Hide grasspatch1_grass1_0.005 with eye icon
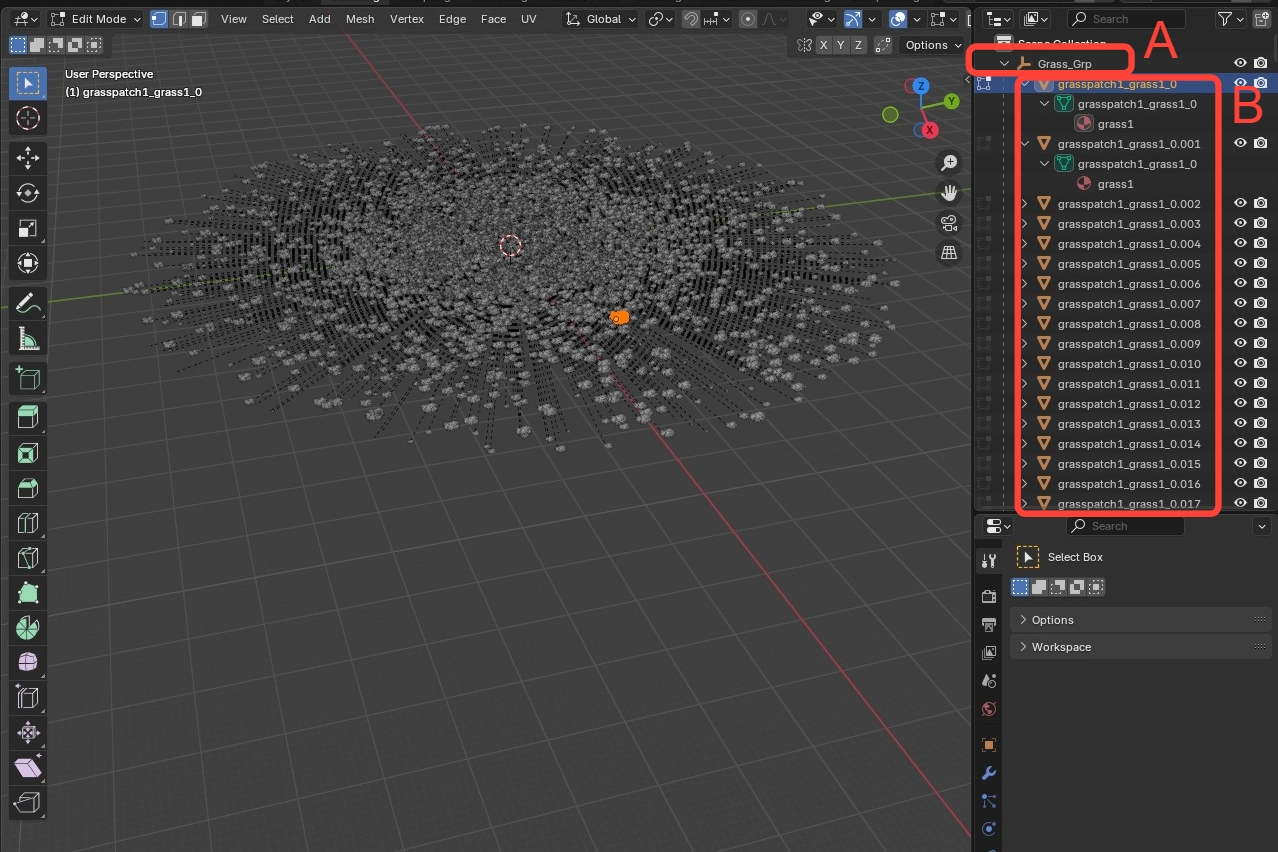The width and height of the screenshot is (1278, 852). pyautogui.click(x=1240, y=264)
